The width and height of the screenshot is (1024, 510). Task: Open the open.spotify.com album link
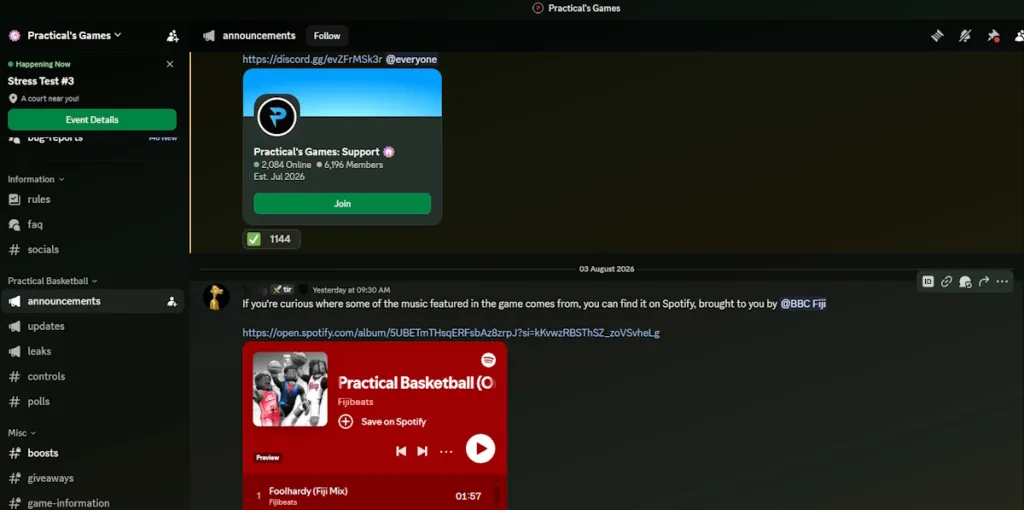451,333
